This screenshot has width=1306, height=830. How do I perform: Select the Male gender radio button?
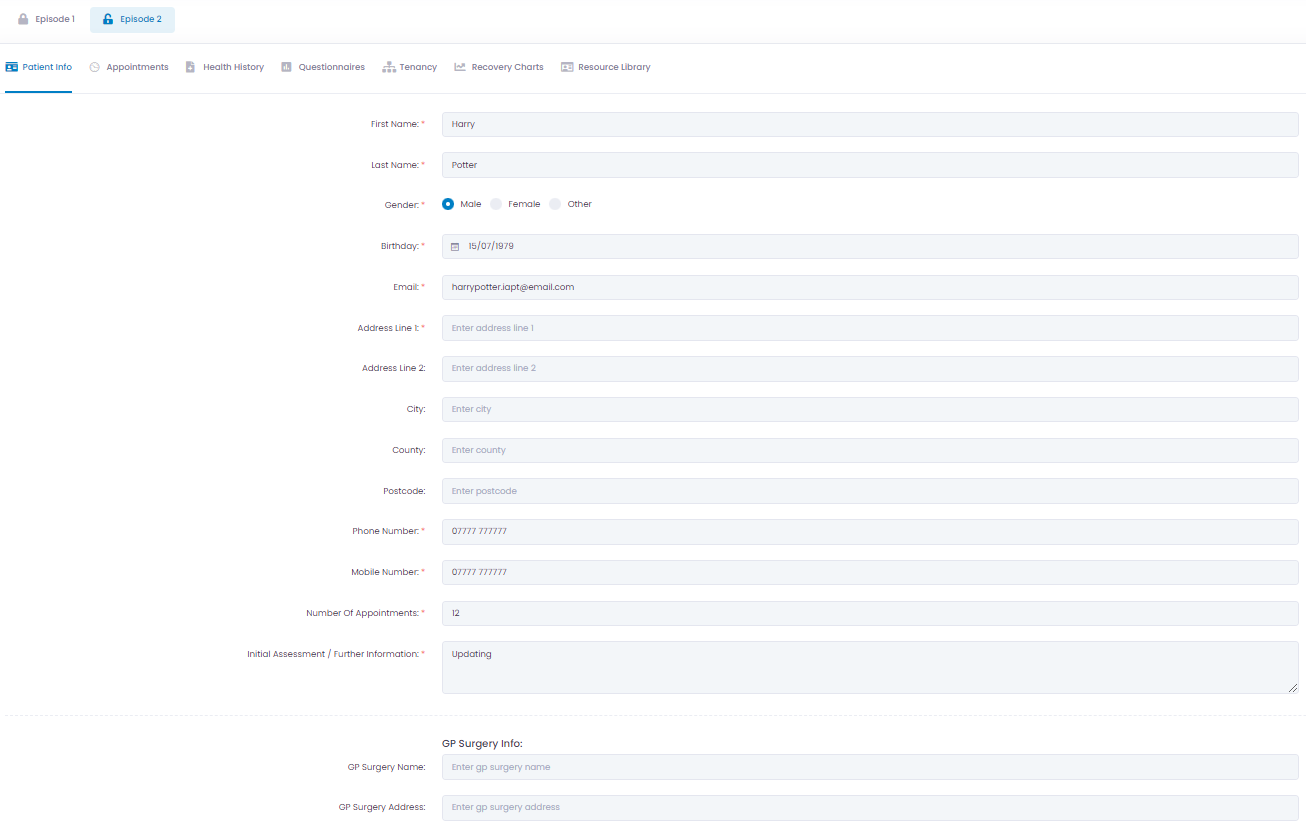[x=448, y=204]
